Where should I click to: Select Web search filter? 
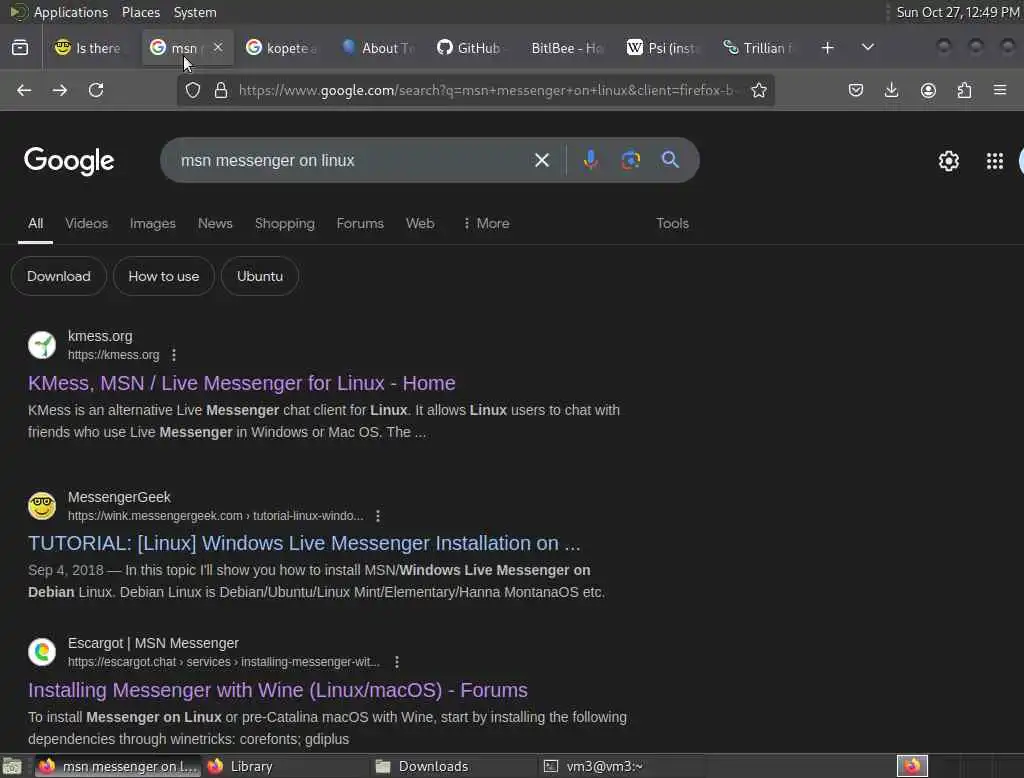tap(420, 223)
